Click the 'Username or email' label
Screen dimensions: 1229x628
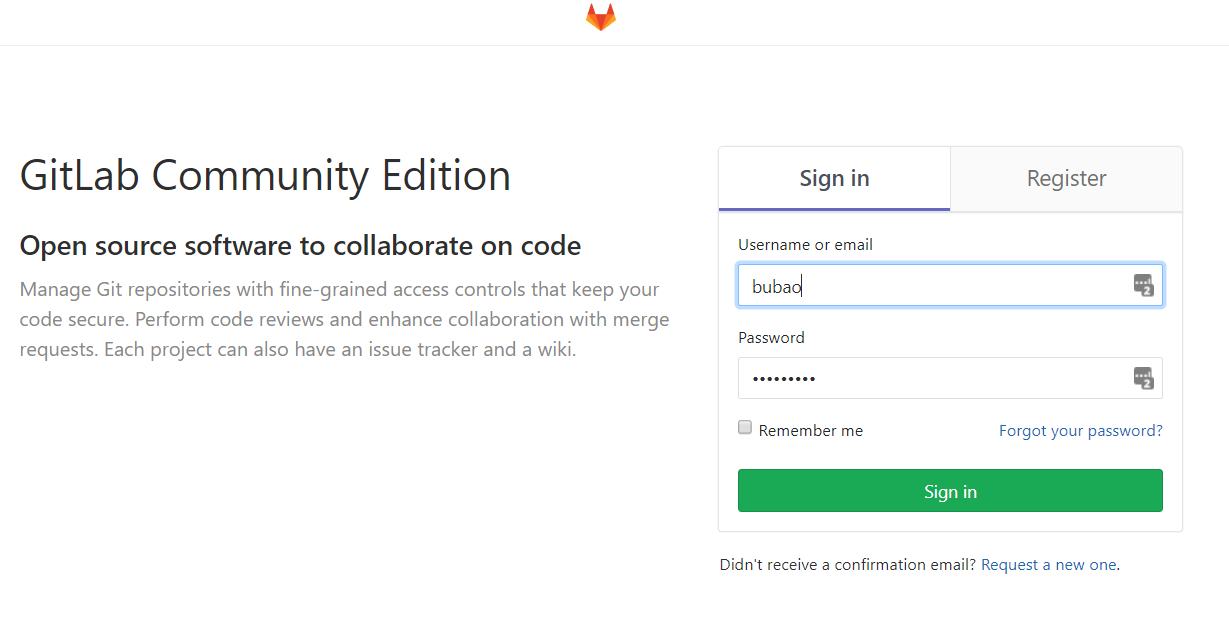tap(805, 245)
